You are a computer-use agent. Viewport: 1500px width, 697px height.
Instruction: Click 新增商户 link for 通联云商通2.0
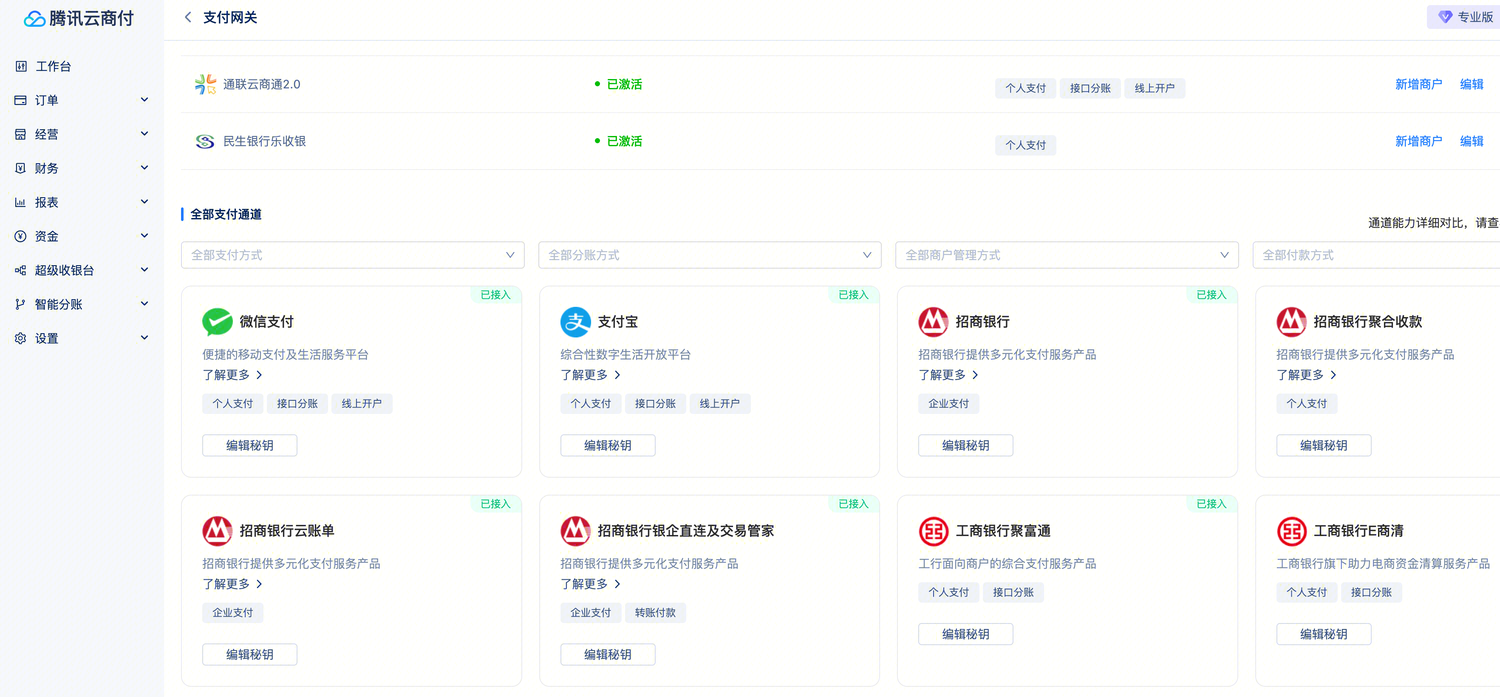pyautogui.click(x=1420, y=84)
